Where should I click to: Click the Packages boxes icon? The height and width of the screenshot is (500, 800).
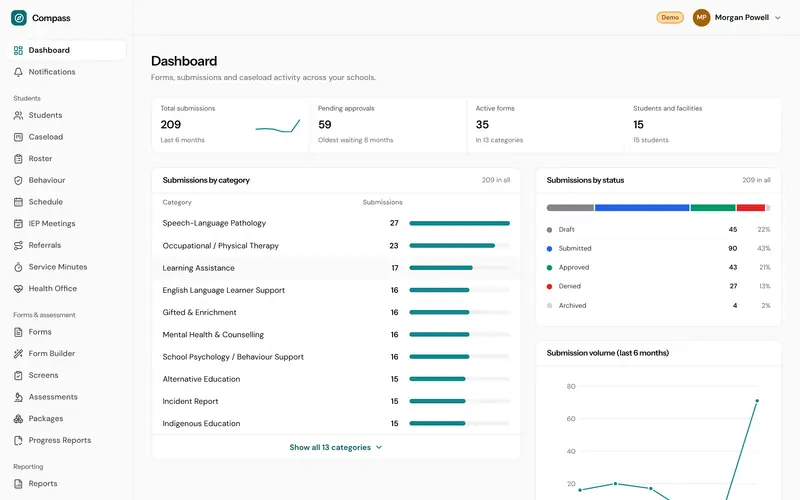pos(18,419)
